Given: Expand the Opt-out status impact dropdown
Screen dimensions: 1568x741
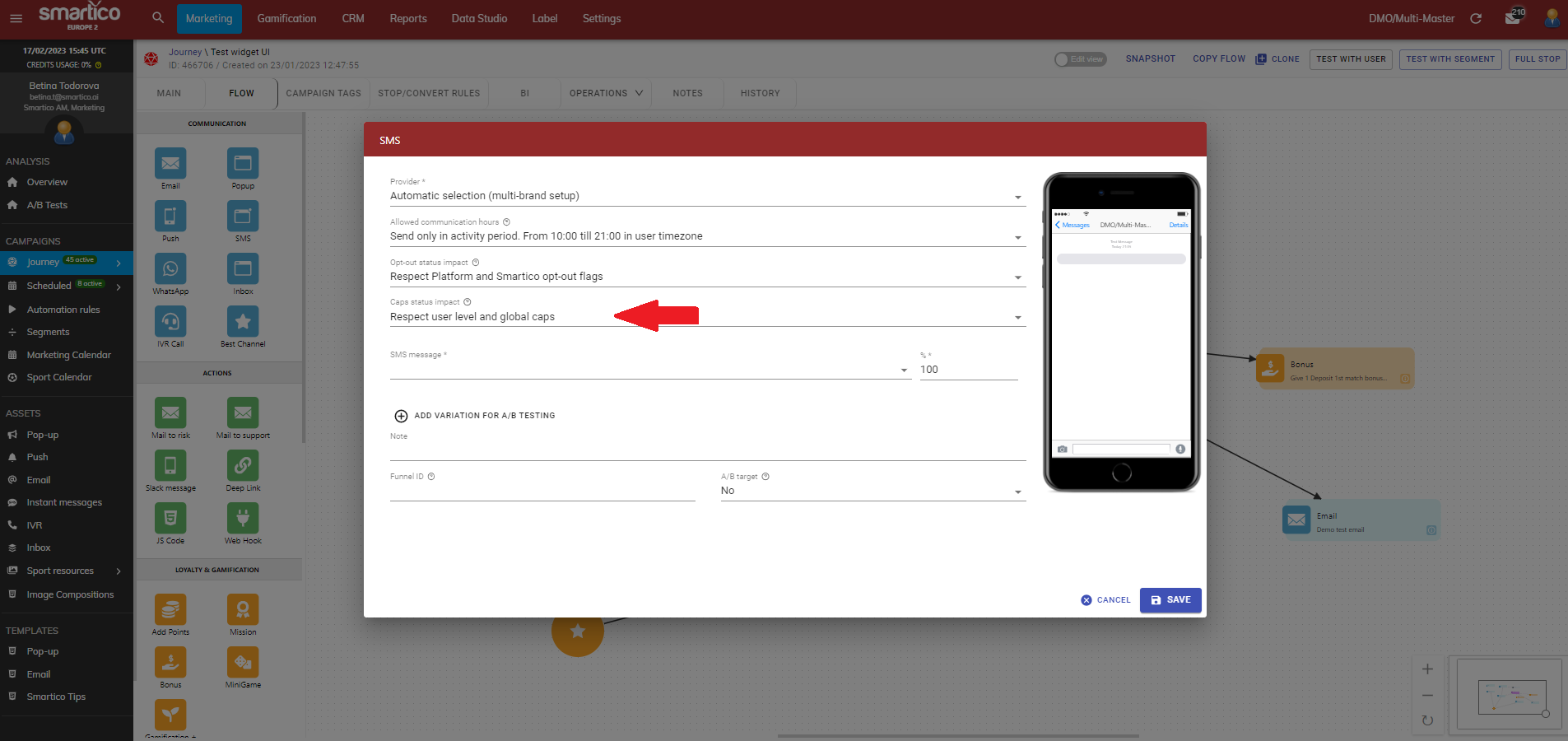Looking at the screenshot, I should pyautogui.click(x=707, y=277).
